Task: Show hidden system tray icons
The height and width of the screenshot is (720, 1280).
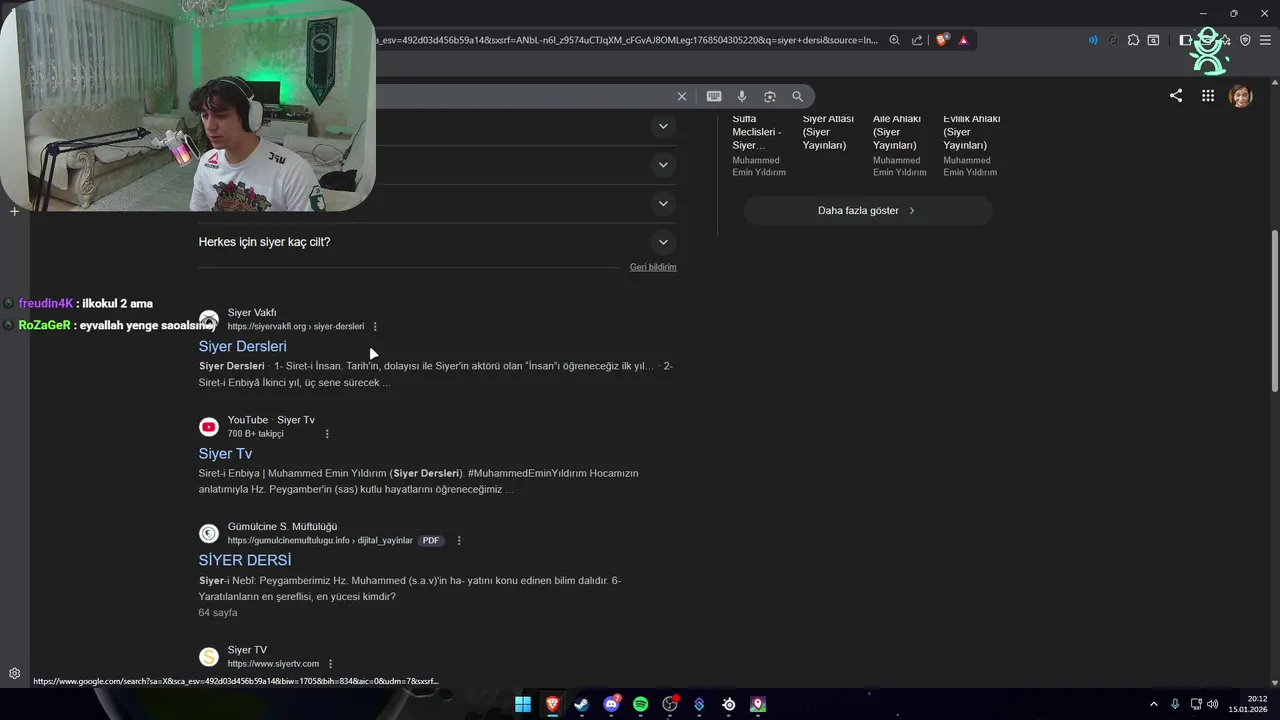Action: coord(1153,704)
